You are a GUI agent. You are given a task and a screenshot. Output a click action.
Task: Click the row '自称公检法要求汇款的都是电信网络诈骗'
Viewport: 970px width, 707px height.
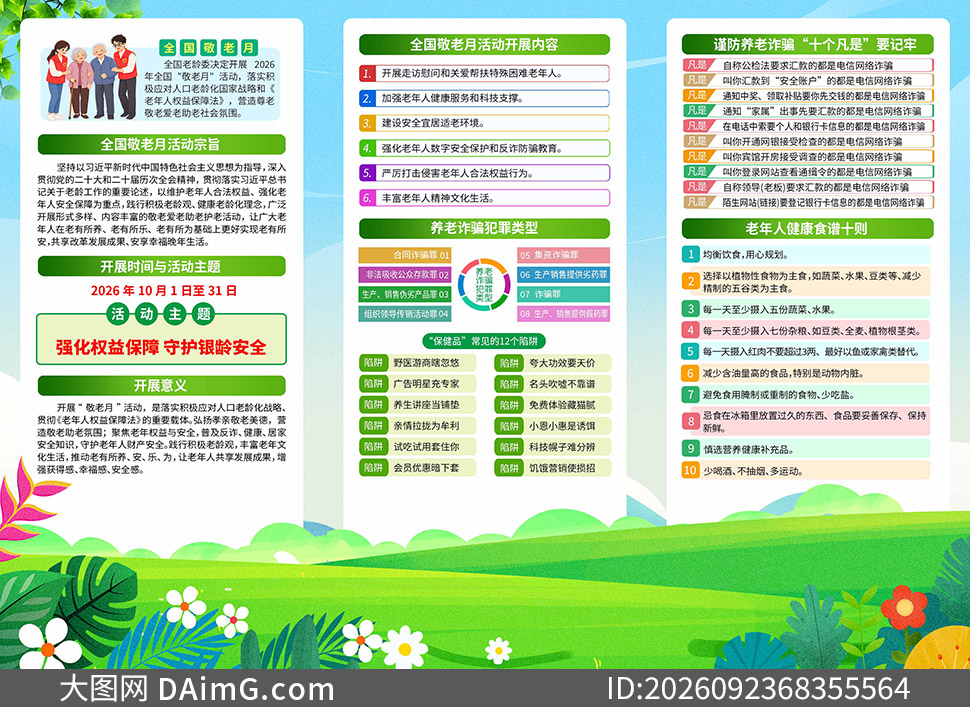(809, 66)
